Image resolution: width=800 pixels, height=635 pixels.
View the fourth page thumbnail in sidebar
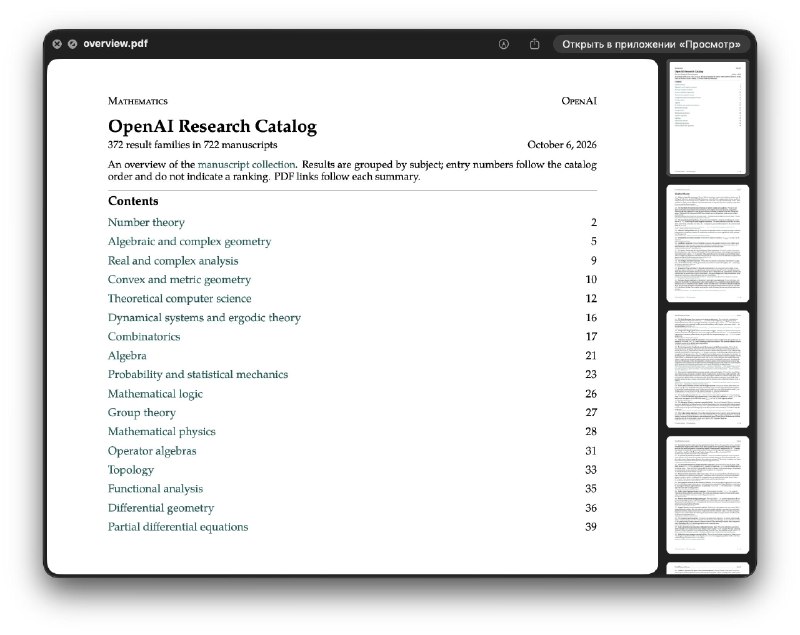(x=708, y=495)
